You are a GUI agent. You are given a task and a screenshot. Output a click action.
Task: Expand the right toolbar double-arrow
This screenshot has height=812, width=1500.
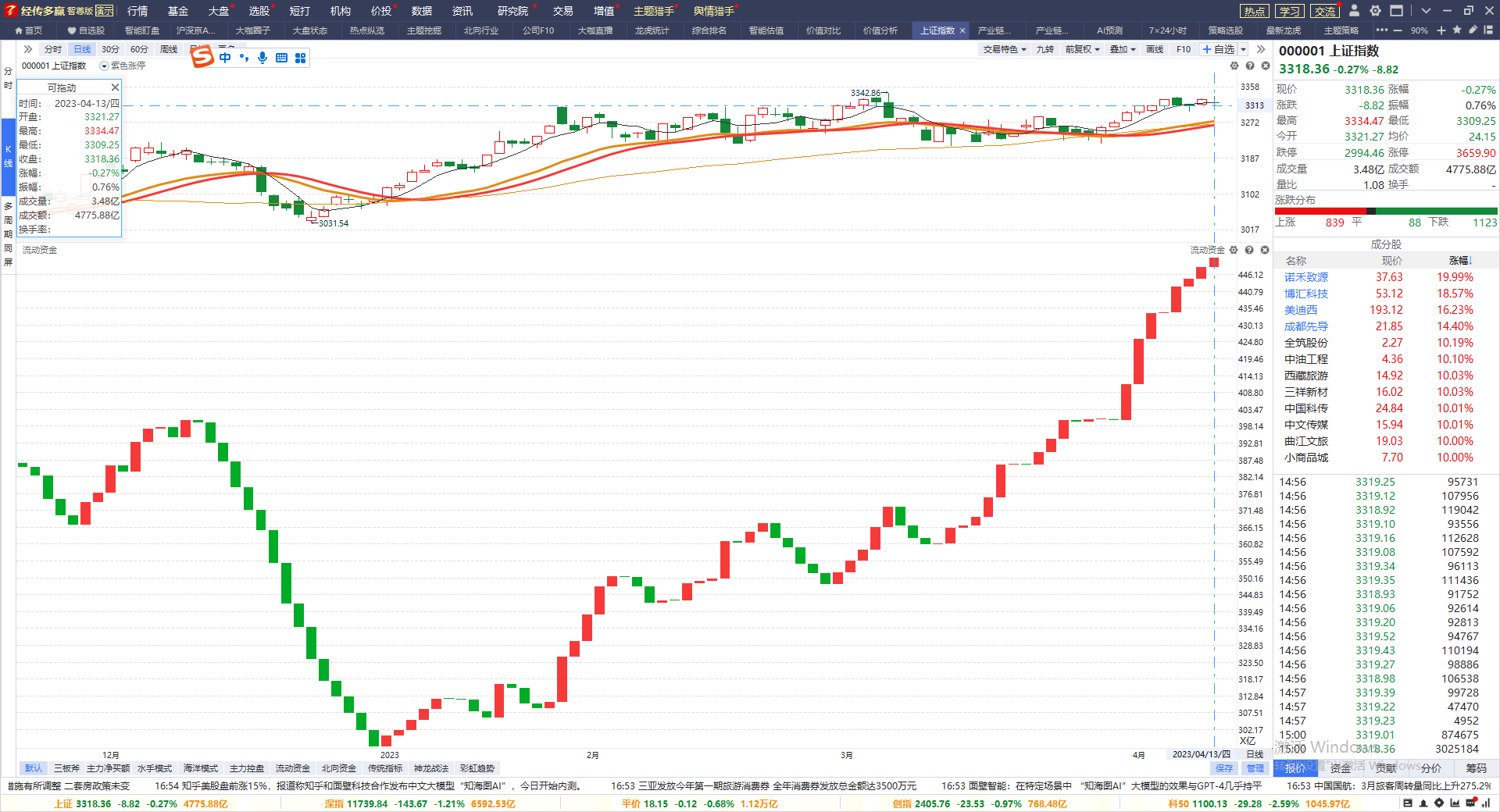(x=1261, y=49)
